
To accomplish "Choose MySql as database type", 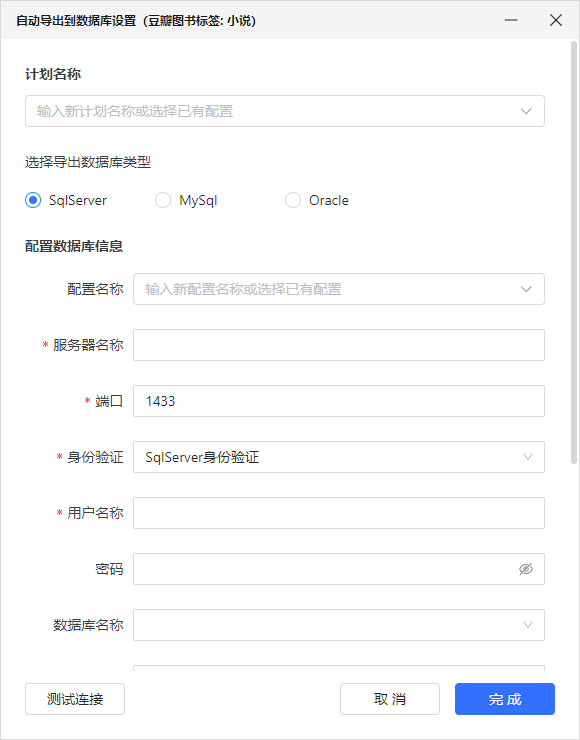I will [x=163, y=200].
